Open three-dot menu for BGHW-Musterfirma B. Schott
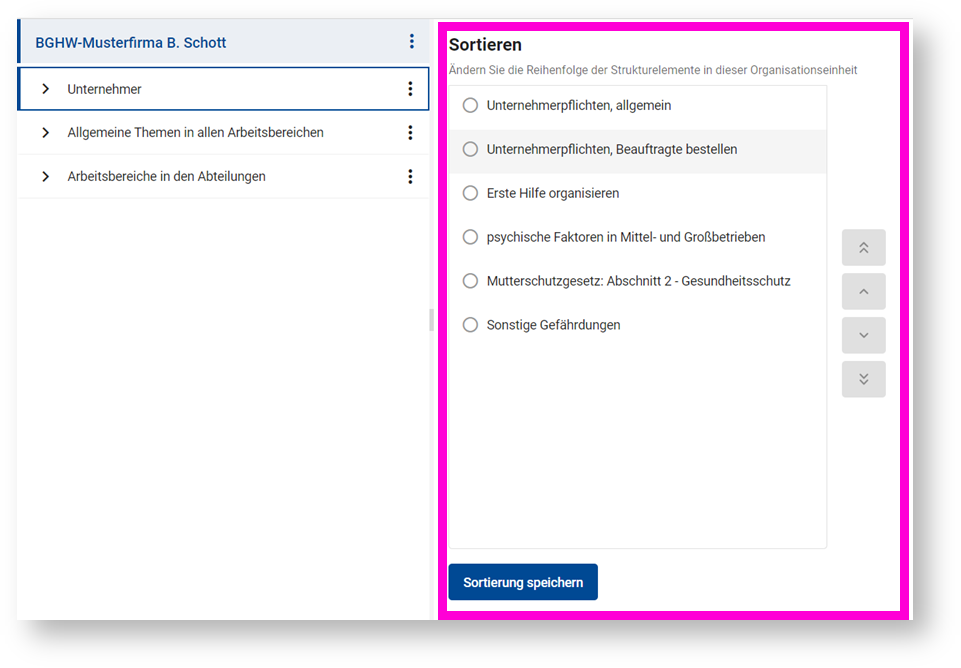The width and height of the screenshot is (961, 668). coord(411,42)
